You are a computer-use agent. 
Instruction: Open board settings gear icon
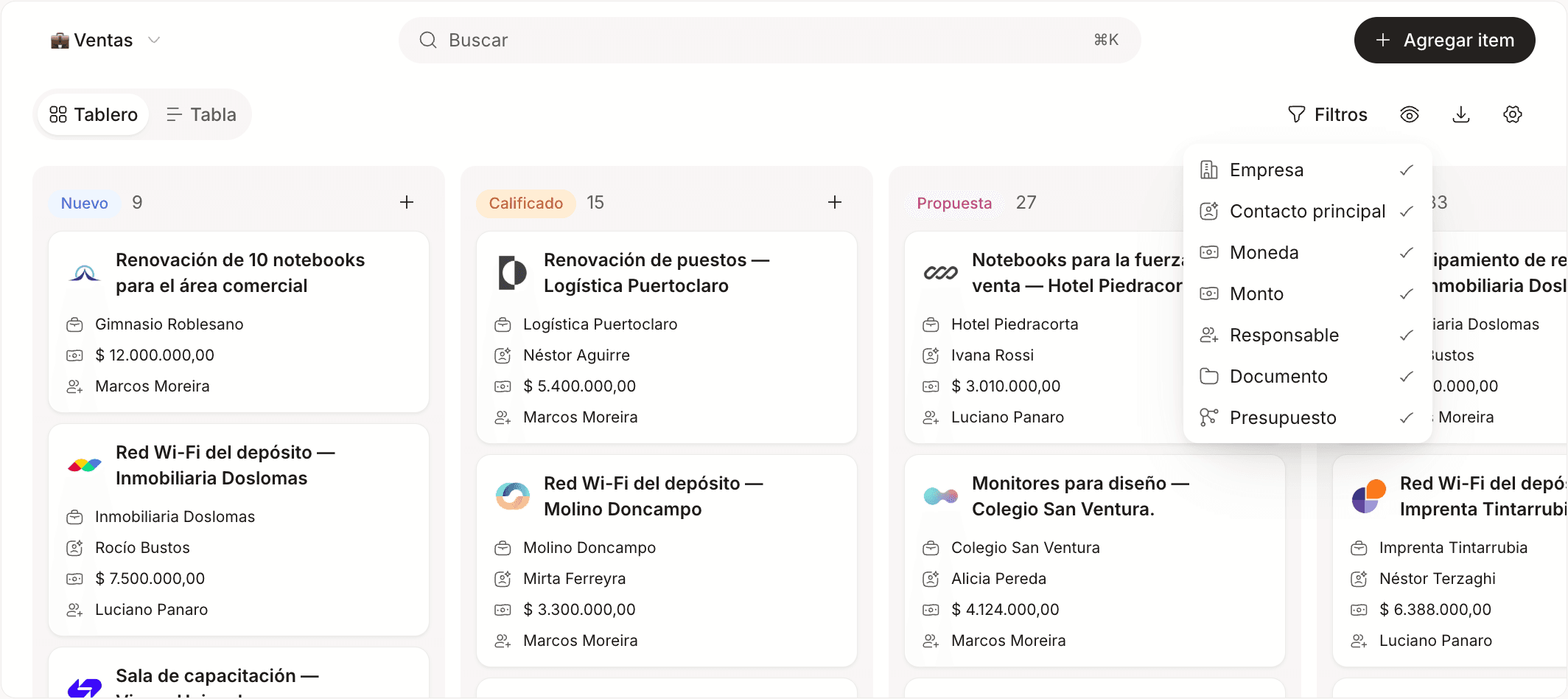pyautogui.click(x=1513, y=114)
